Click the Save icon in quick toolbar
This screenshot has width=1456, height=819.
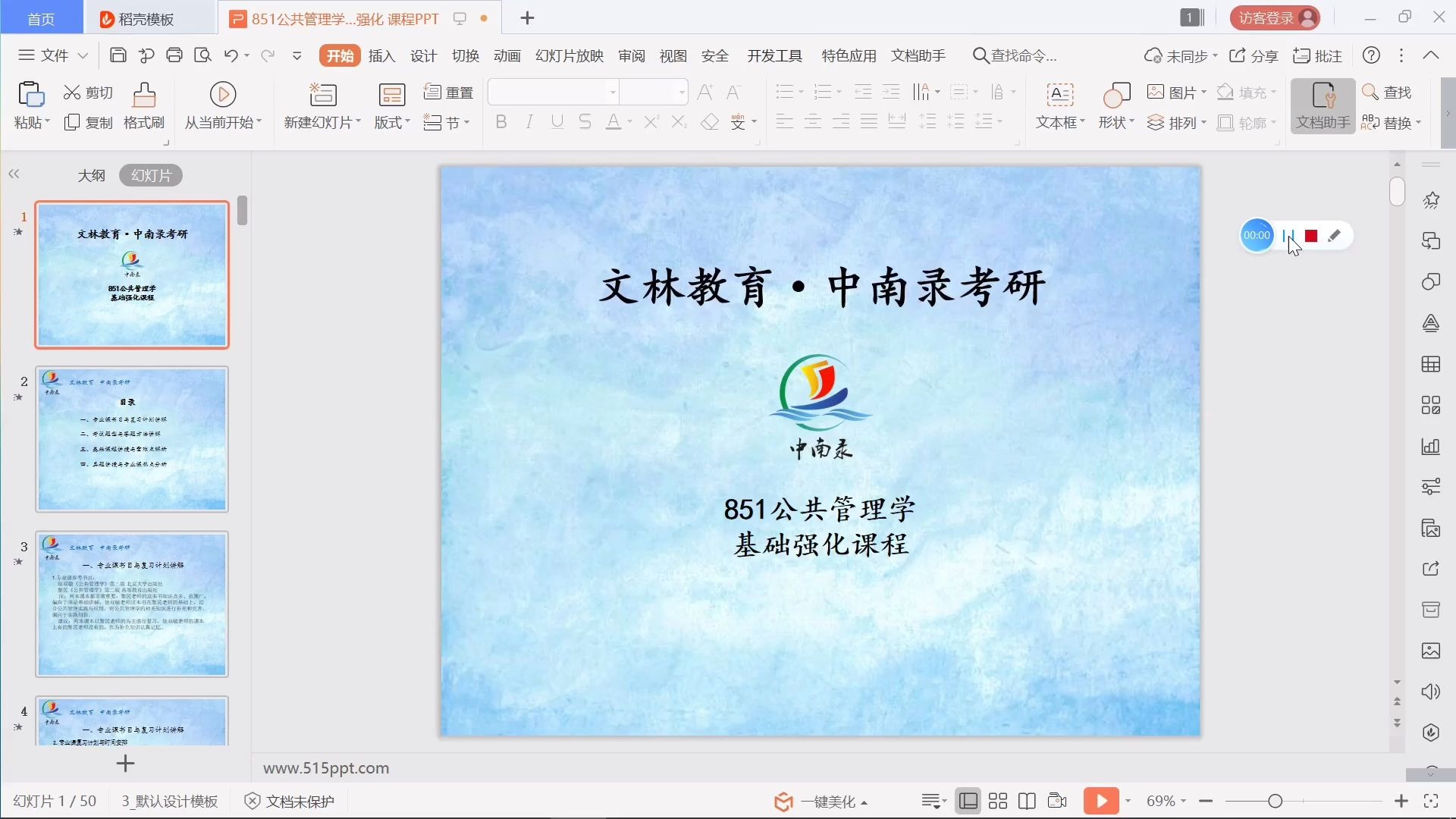(118, 55)
